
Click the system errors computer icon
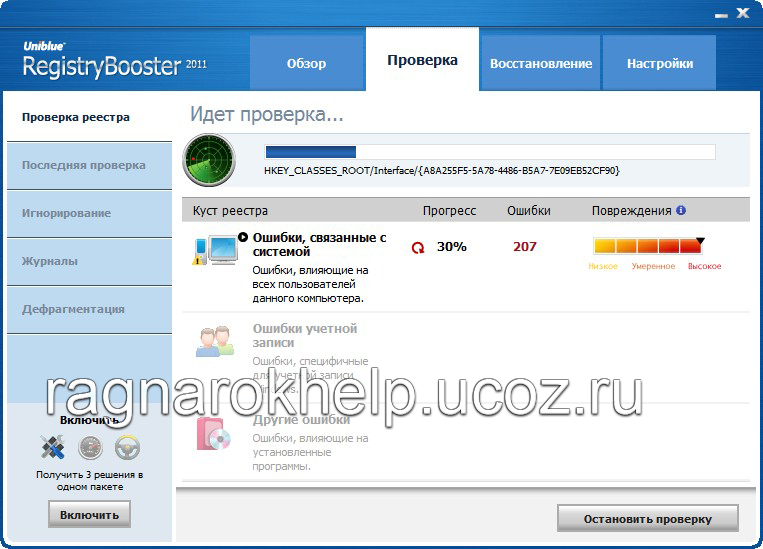[x=215, y=250]
